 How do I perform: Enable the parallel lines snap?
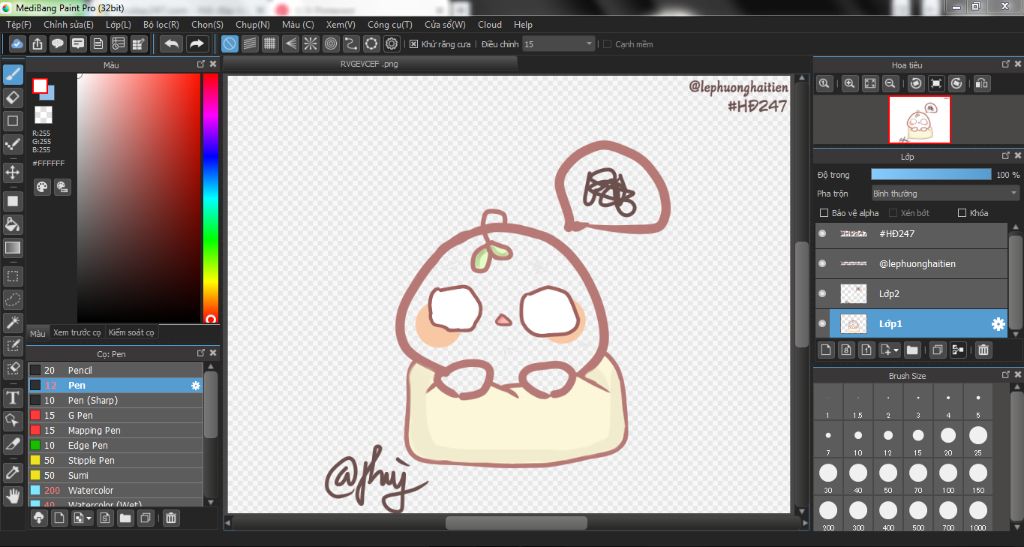(249, 44)
